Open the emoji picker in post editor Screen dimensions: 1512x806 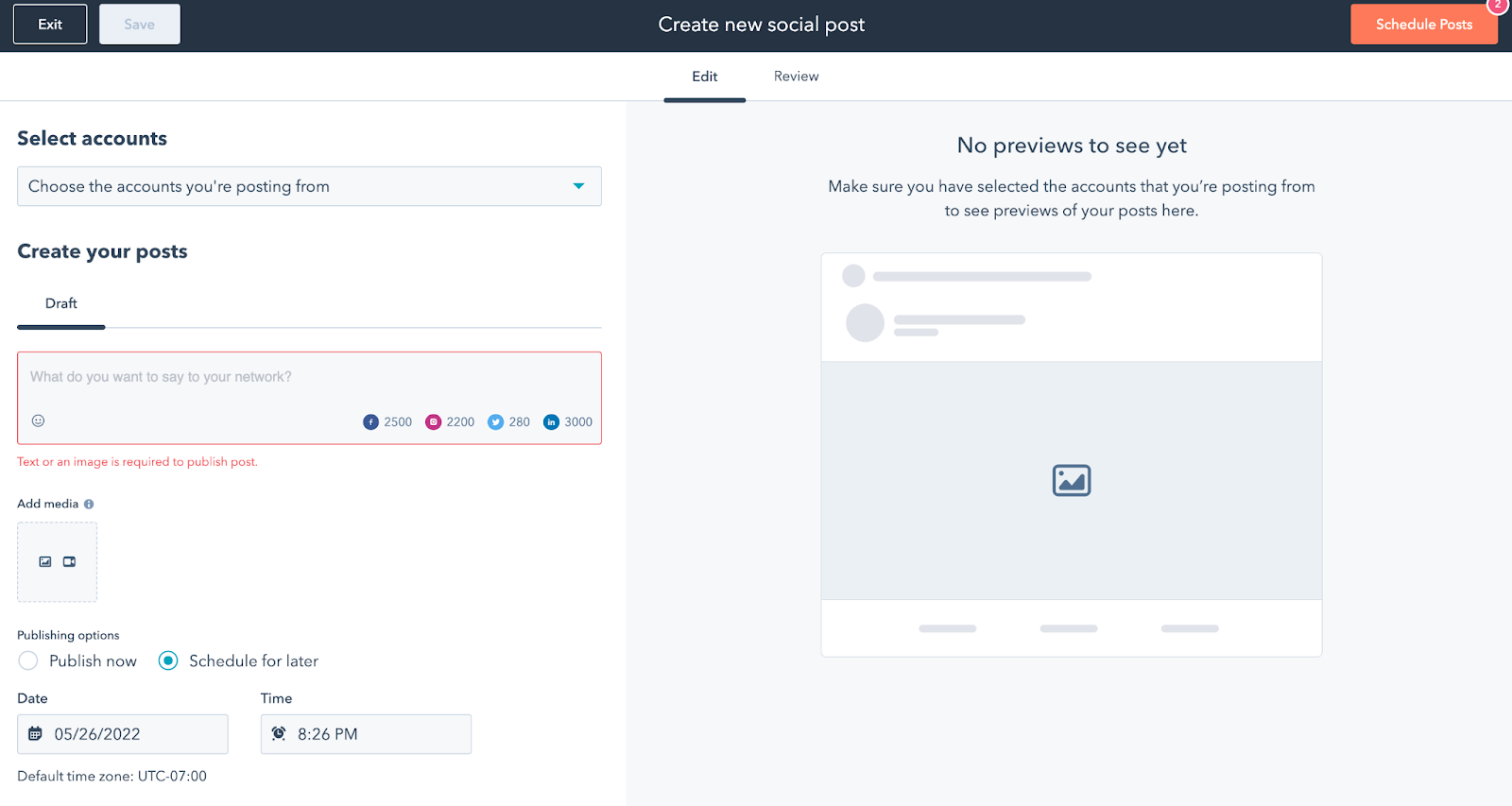(38, 420)
